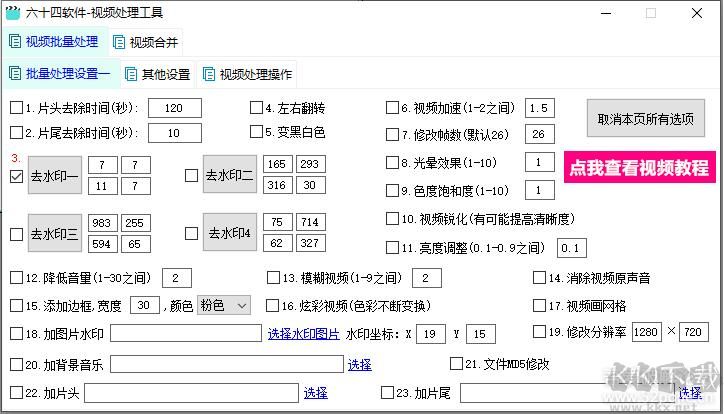Click the 其他设置 tab icon
The height and width of the screenshot is (414, 724).
pos(131,74)
